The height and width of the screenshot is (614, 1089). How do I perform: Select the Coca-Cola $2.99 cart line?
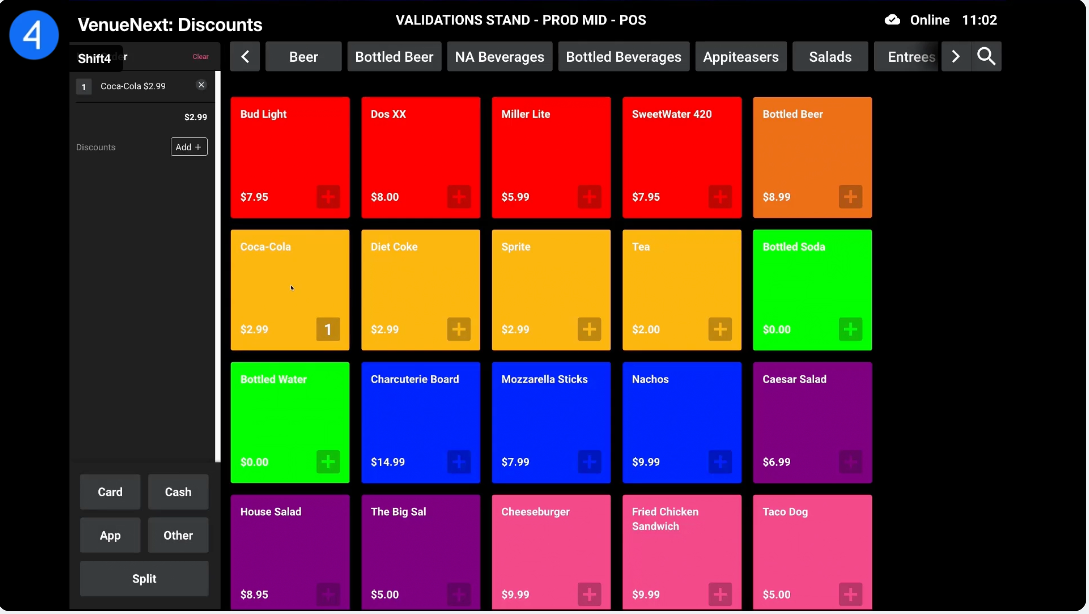[x=142, y=86]
